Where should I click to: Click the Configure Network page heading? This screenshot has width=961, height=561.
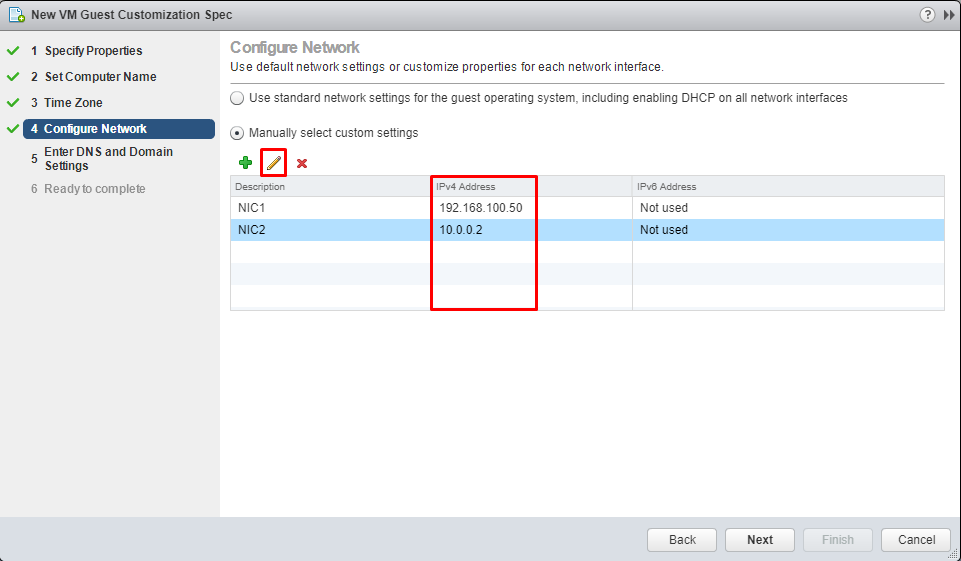(x=295, y=48)
